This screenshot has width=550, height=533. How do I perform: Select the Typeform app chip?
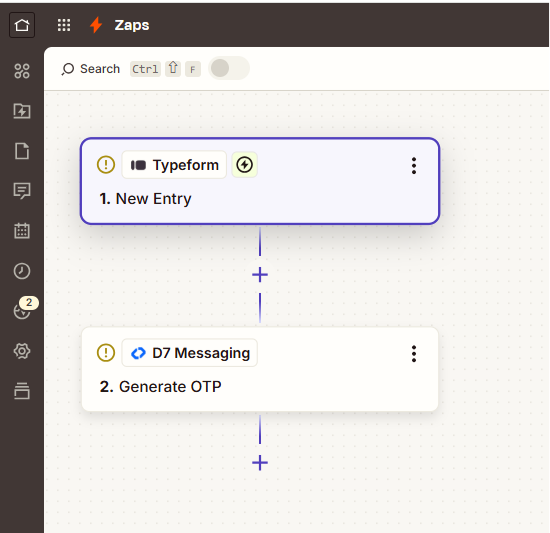point(174,165)
